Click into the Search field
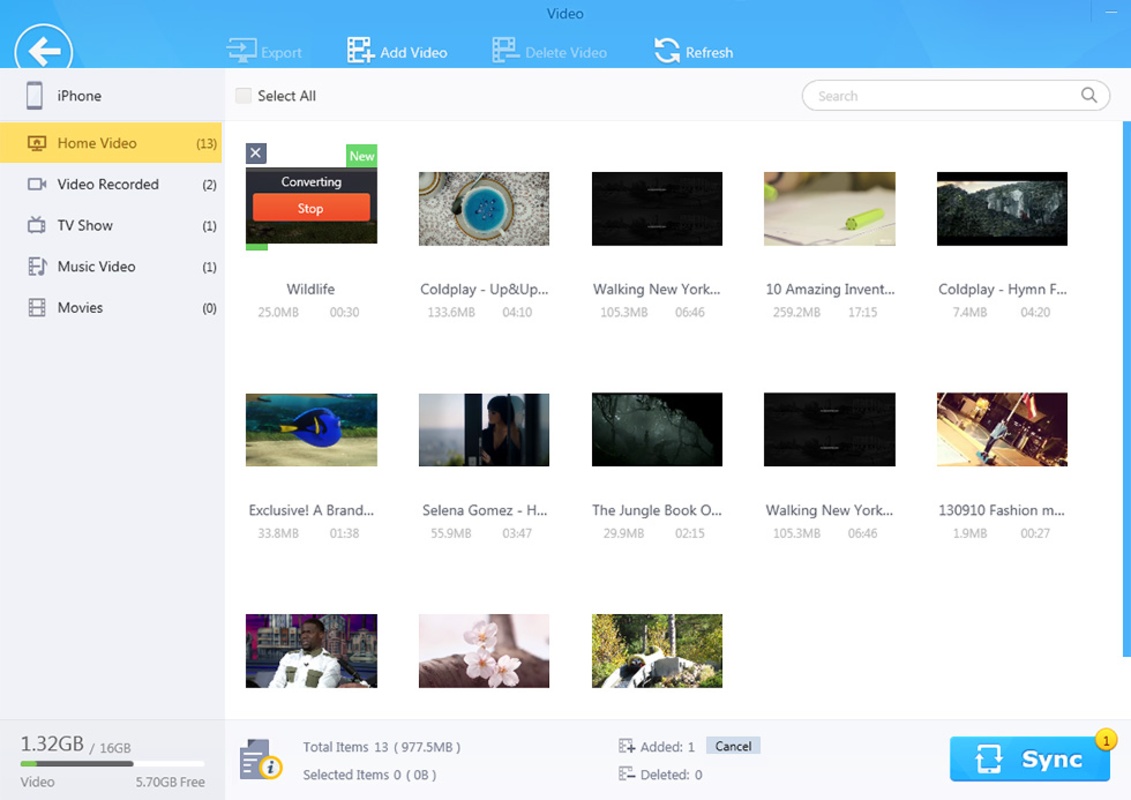1131x800 pixels. point(940,96)
